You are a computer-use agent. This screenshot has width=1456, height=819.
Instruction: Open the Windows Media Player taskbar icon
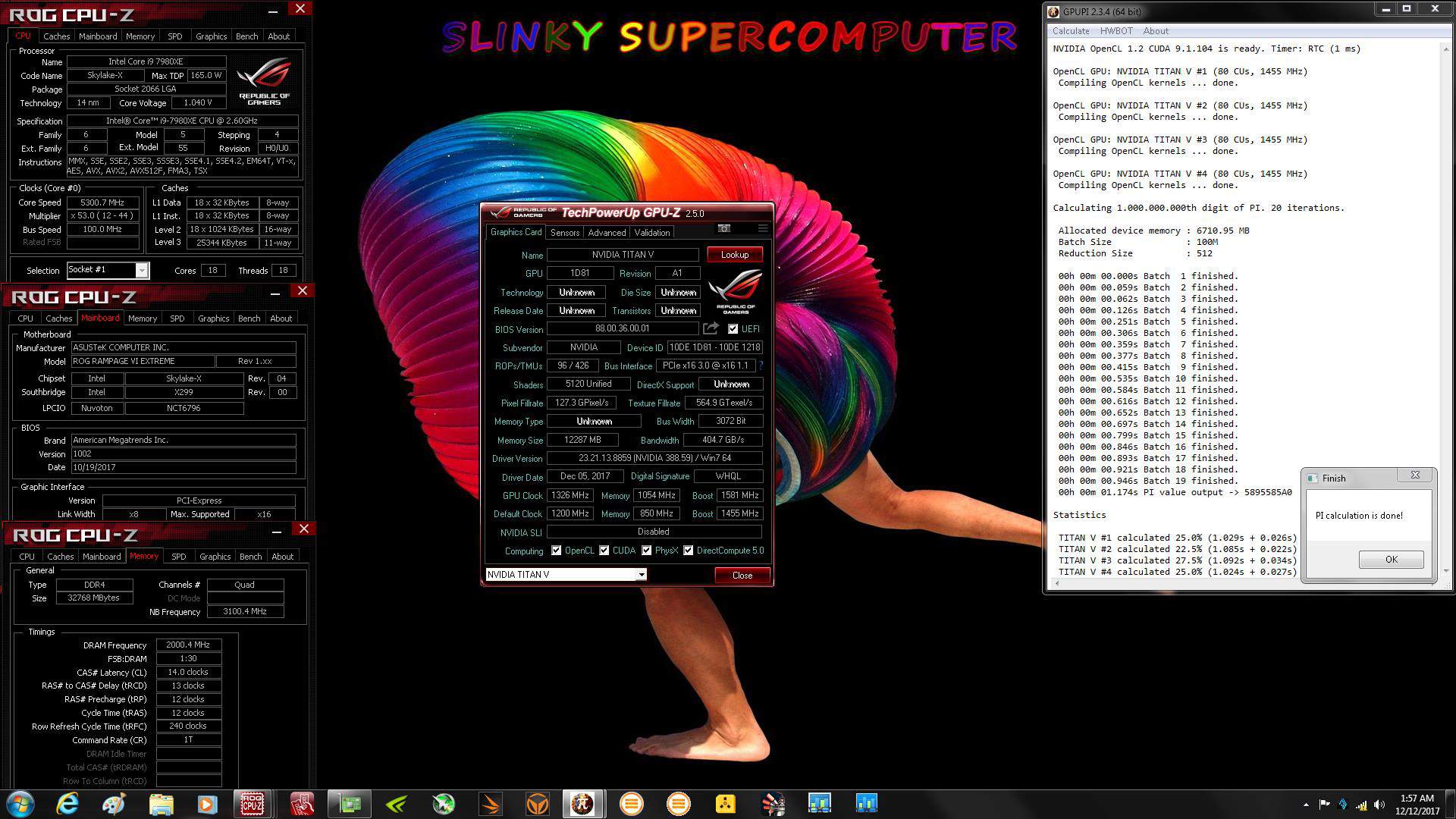tap(207, 804)
